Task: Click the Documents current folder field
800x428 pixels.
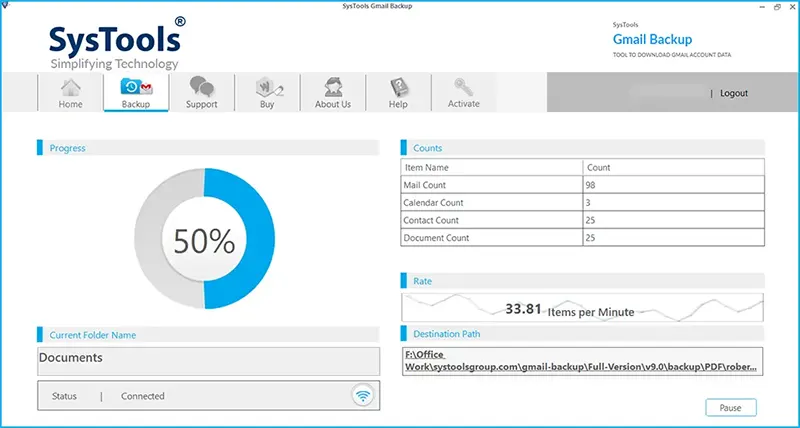Action: [209, 361]
